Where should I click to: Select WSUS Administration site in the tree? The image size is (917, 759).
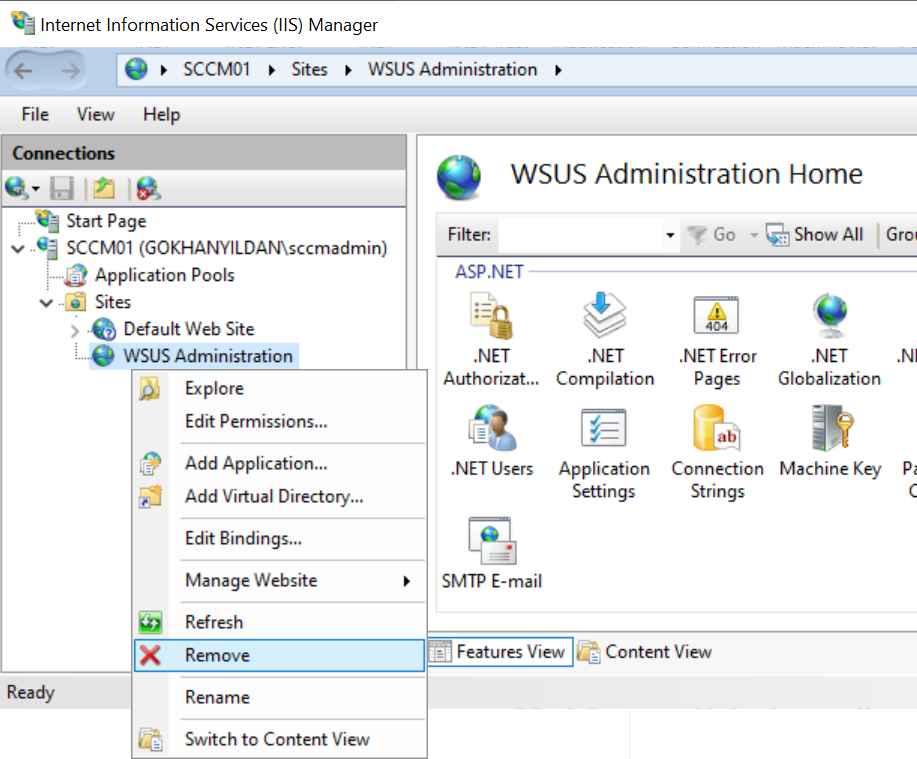click(208, 356)
